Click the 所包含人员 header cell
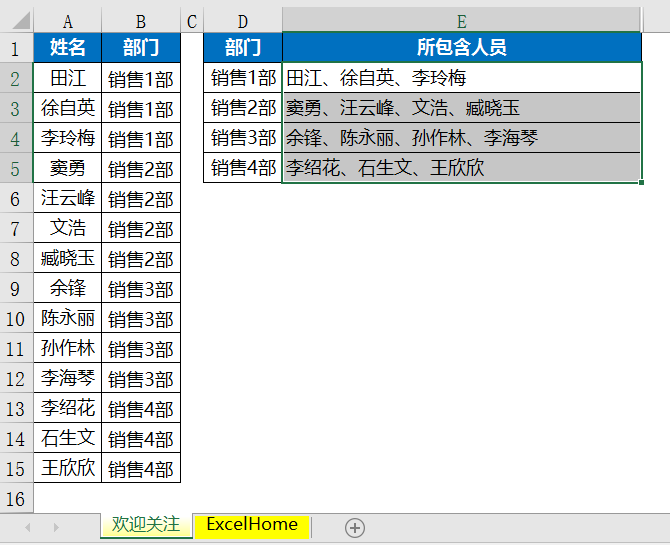670x545 pixels. [x=461, y=47]
